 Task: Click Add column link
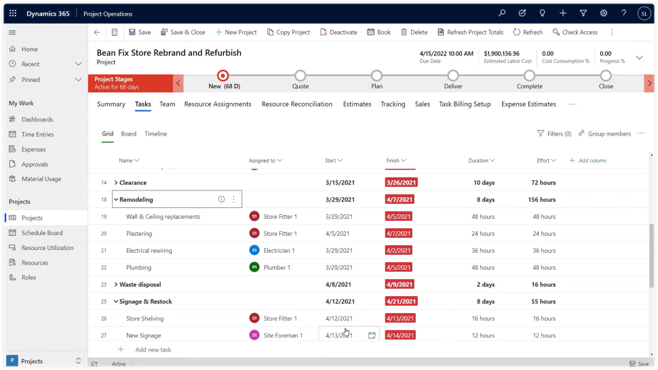[x=588, y=161]
